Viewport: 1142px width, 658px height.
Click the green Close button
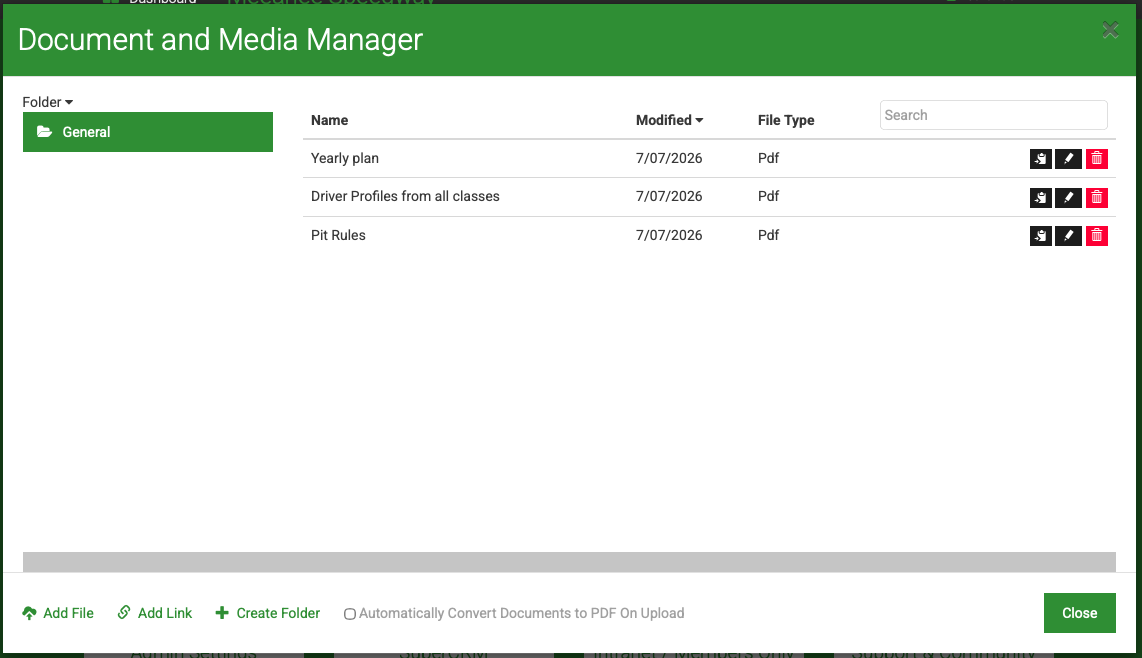[x=1079, y=613]
